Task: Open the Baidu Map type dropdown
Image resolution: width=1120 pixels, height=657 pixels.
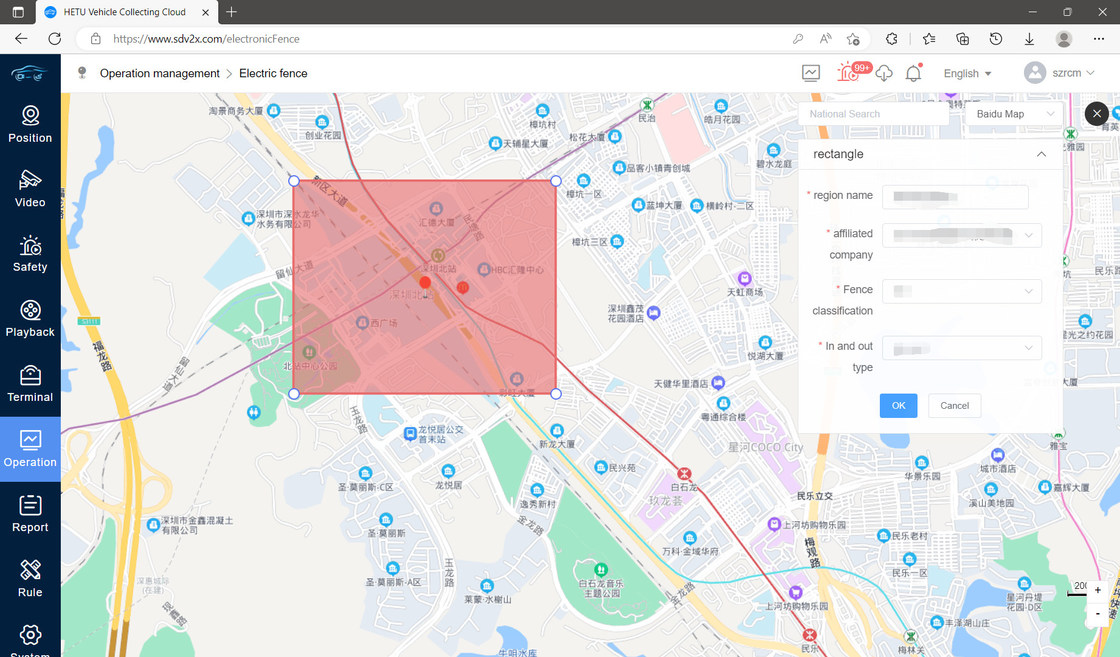Action: click(1015, 114)
